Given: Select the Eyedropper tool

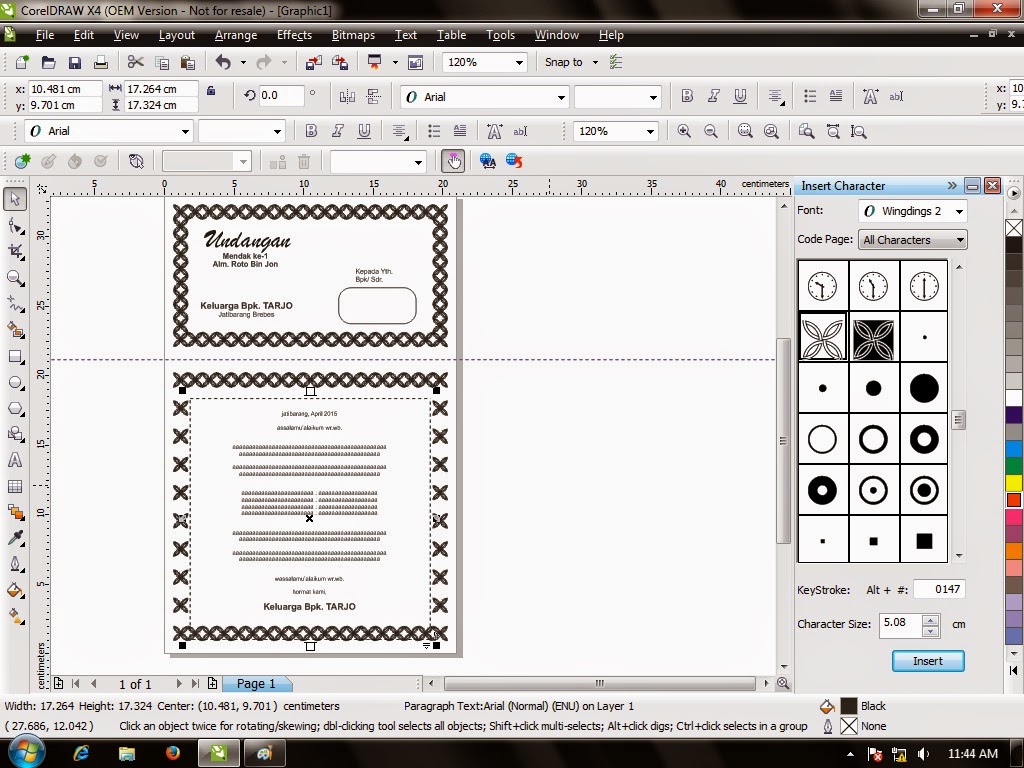Looking at the screenshot, I should coord(15,538).
